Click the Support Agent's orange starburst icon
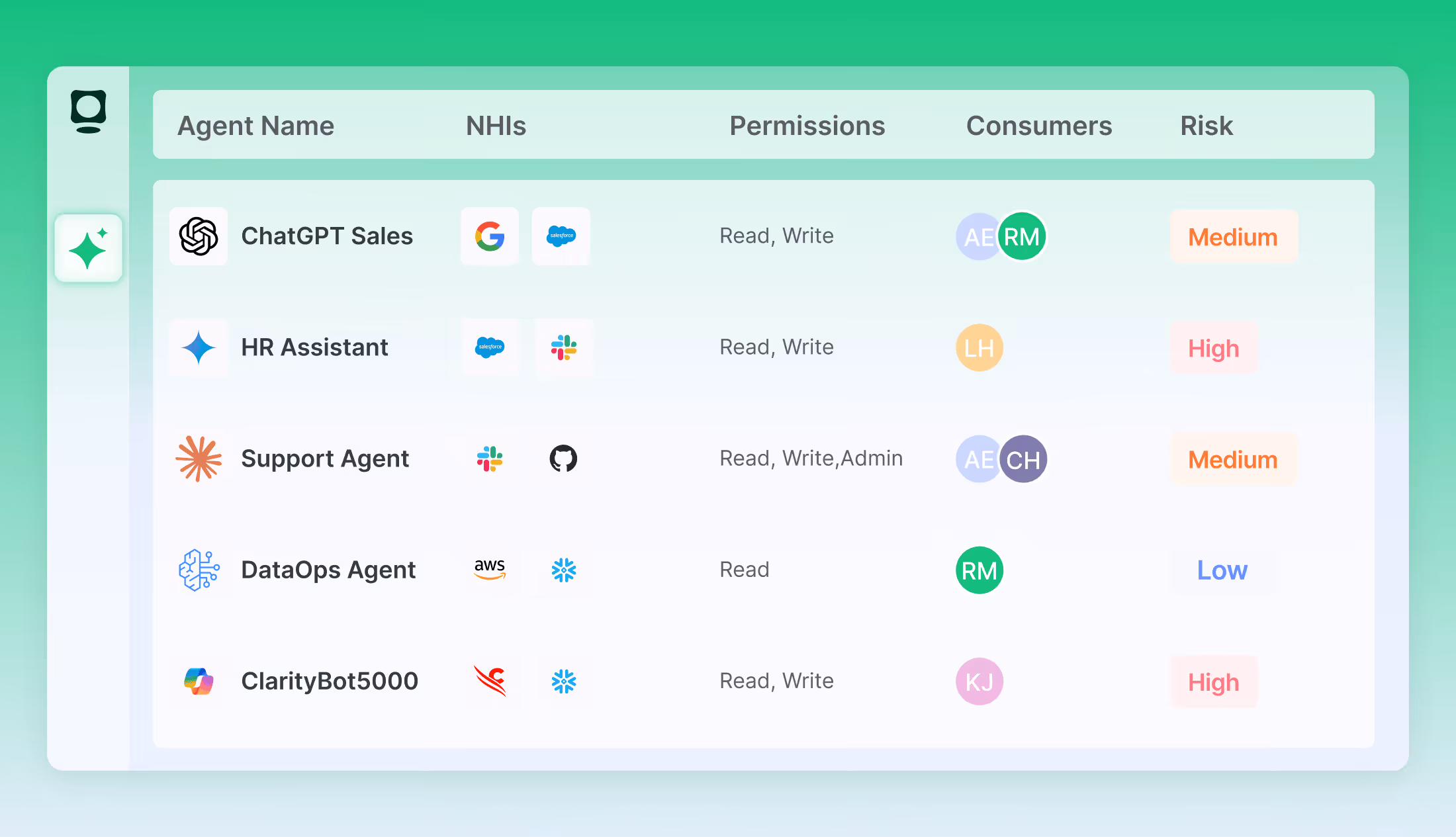 pos(199,459)
